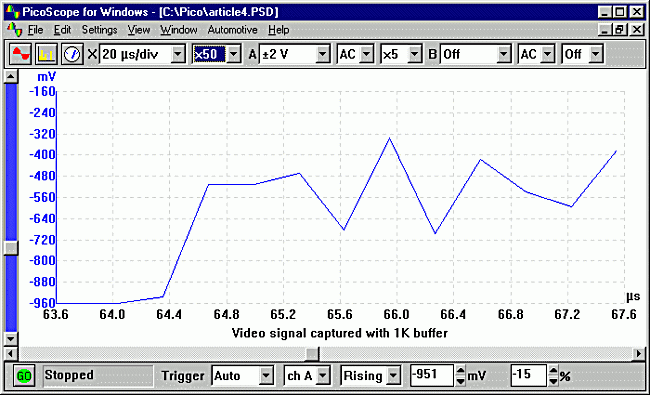
Task: Decrease trigger delay percent with down arrow
Action: click(x=553, y=381)
